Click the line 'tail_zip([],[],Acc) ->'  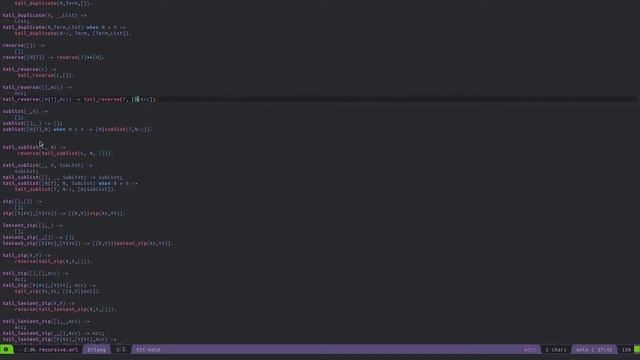pos(36,273)
